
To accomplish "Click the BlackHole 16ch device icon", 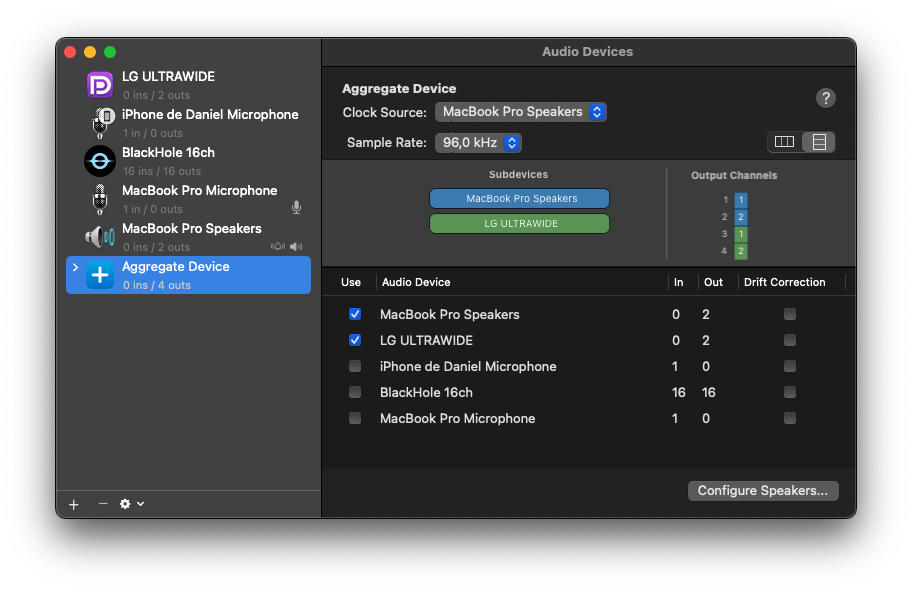I will tap(100, 161).
